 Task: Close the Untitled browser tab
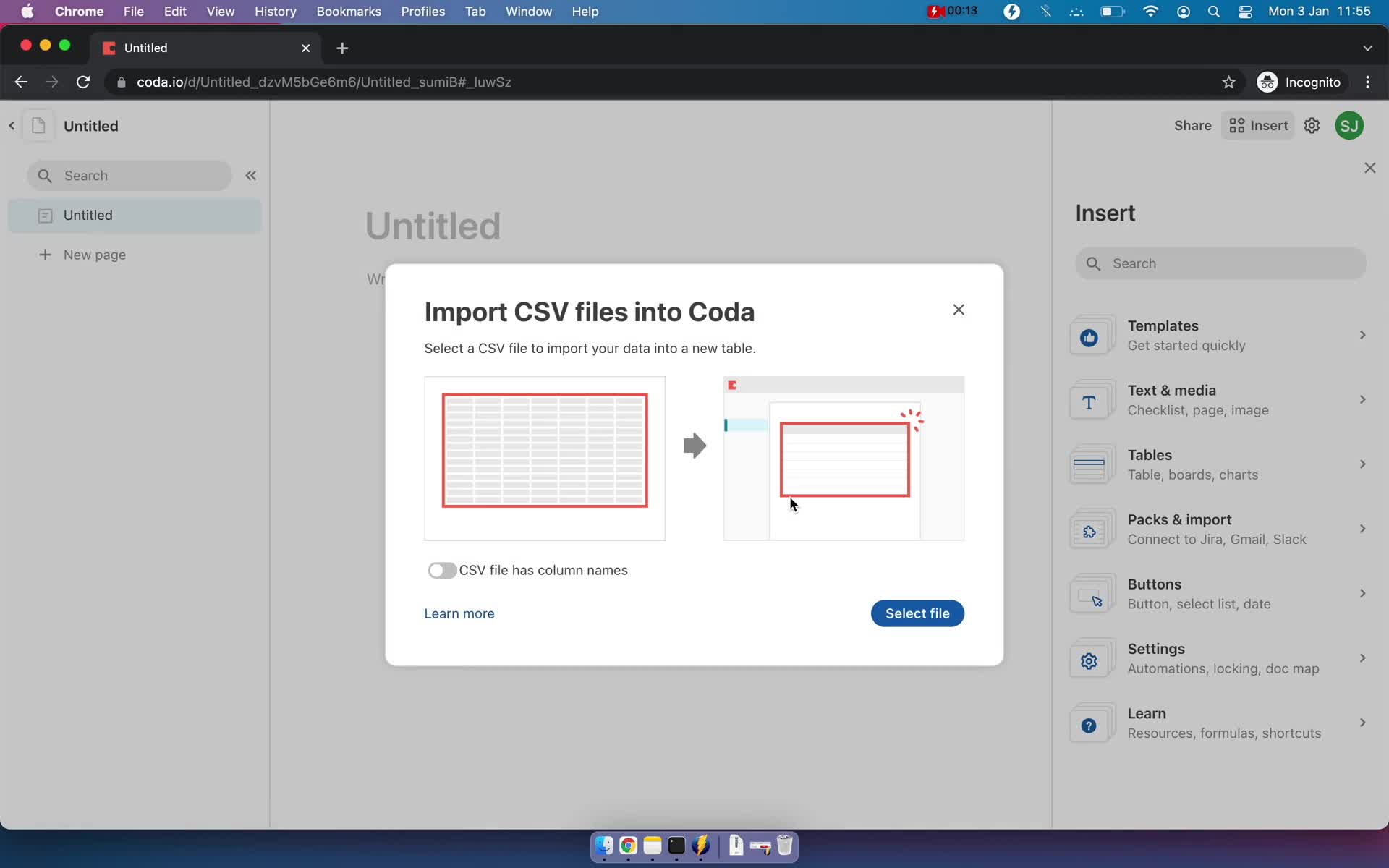tap(305, 48)
